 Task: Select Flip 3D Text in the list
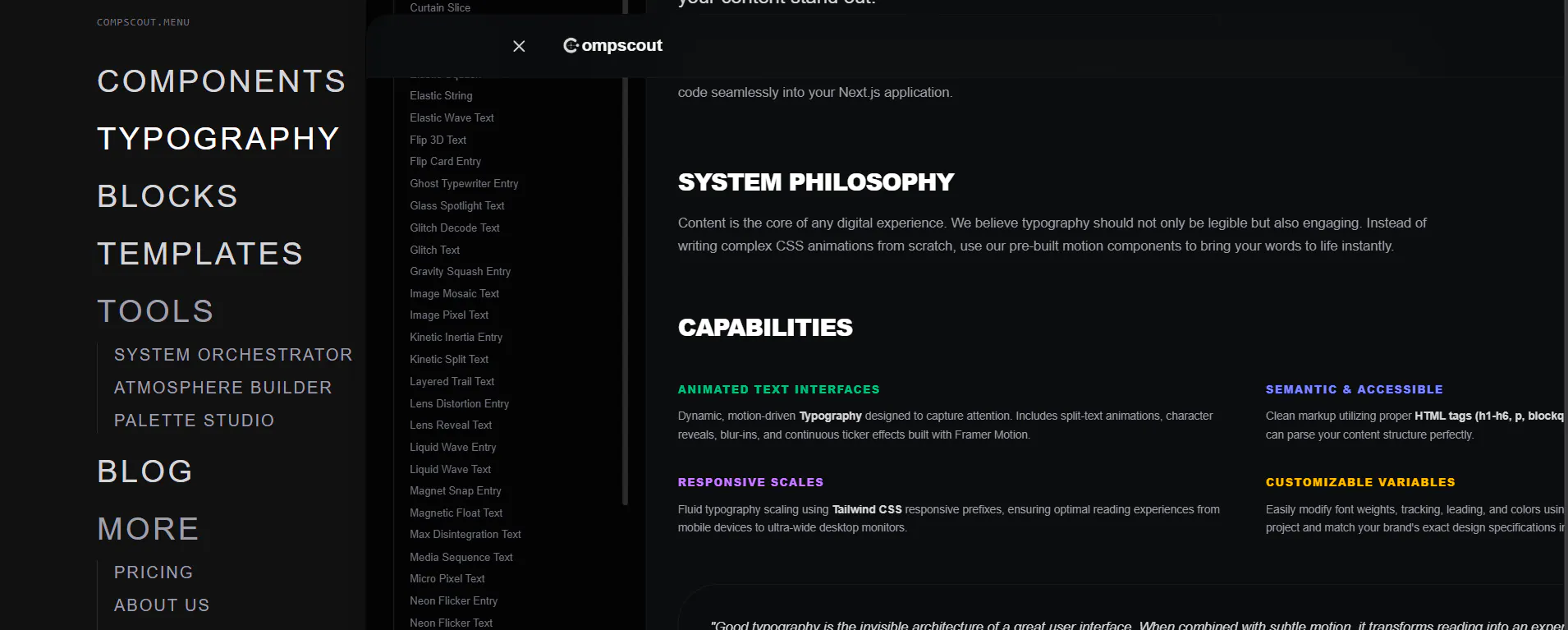[438, 140]
